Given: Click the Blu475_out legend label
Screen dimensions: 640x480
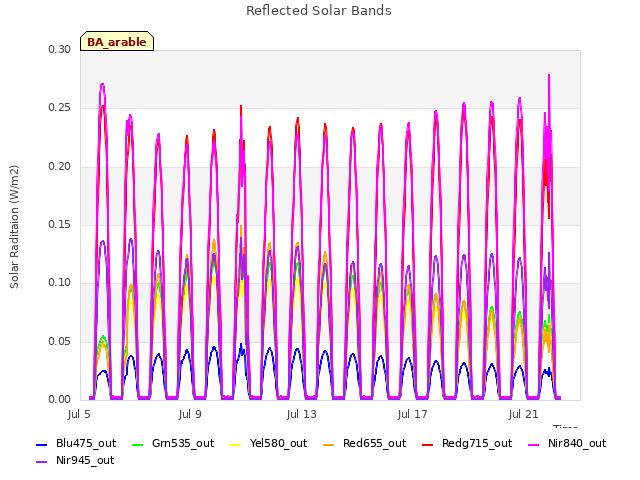Looking at the screenshot, I should pos(86,443).
